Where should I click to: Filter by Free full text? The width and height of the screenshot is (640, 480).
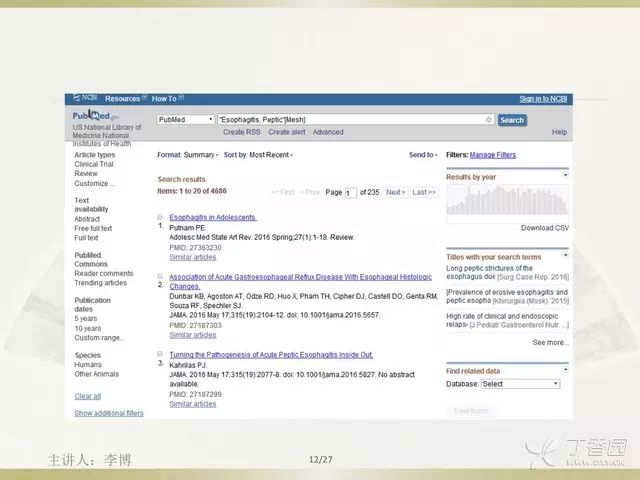[x=93, y=228]
